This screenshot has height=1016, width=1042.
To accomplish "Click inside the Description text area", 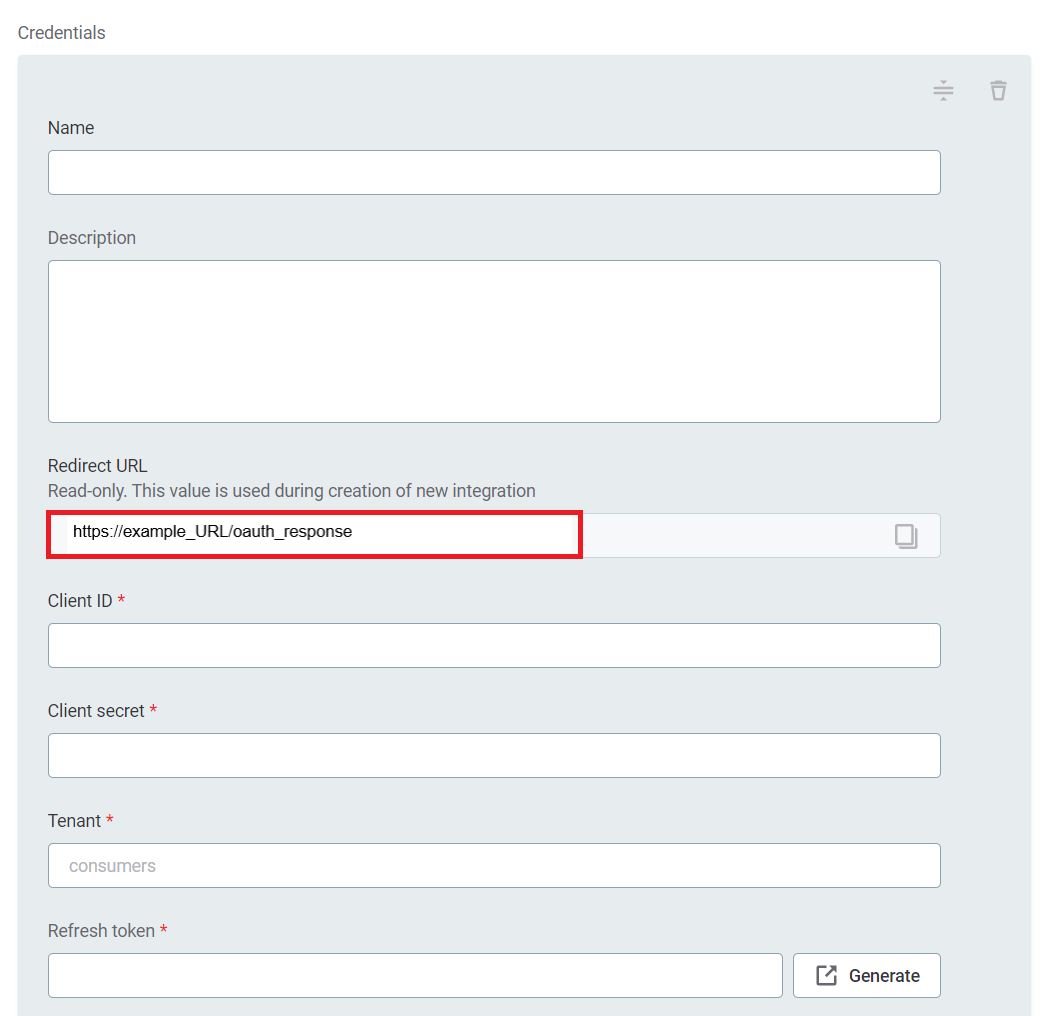I will pyautogui.click(x=494, y=341).
